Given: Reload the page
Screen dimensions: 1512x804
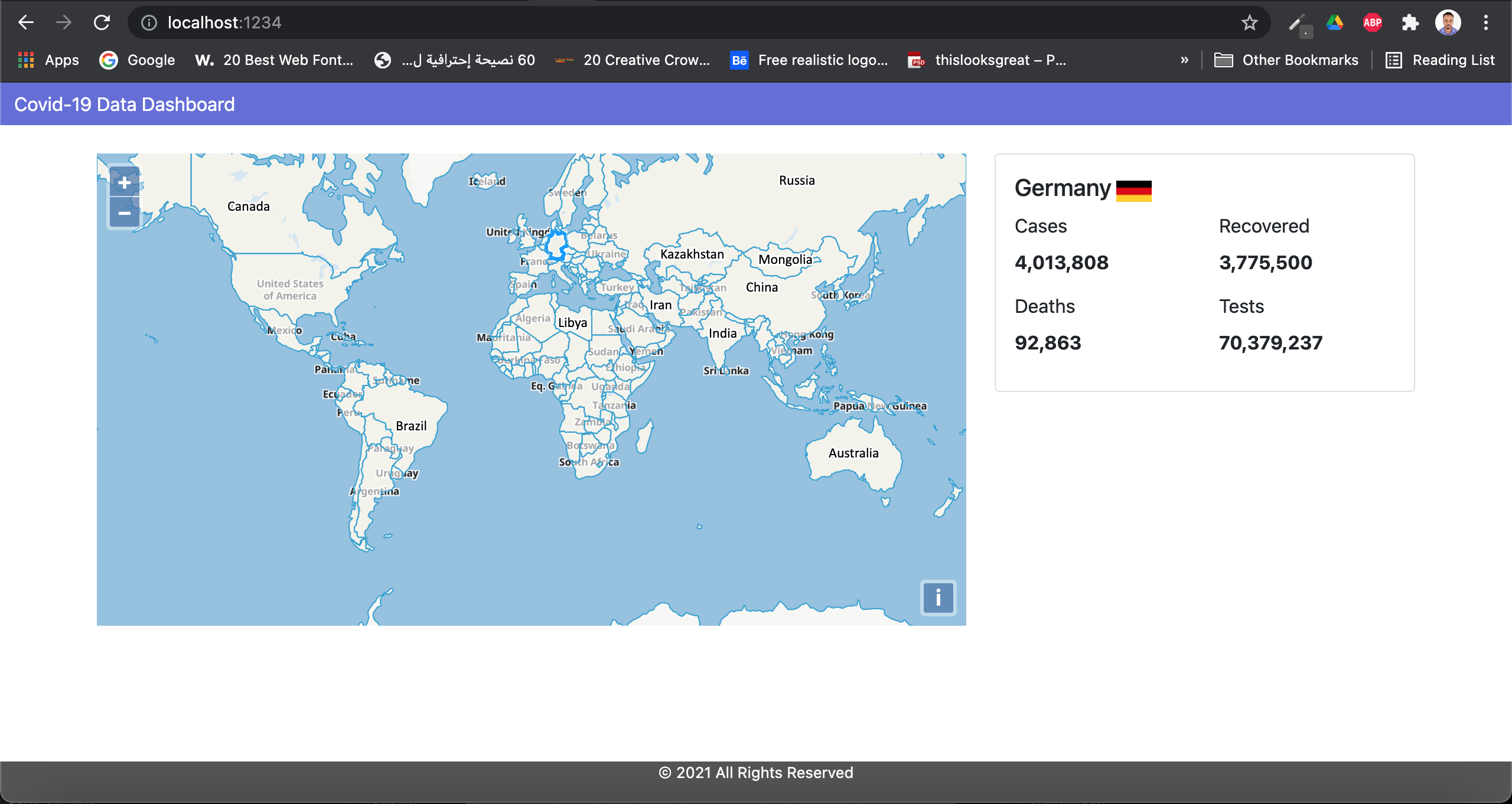Looking at the screenshot, I should tap(102, 22).
